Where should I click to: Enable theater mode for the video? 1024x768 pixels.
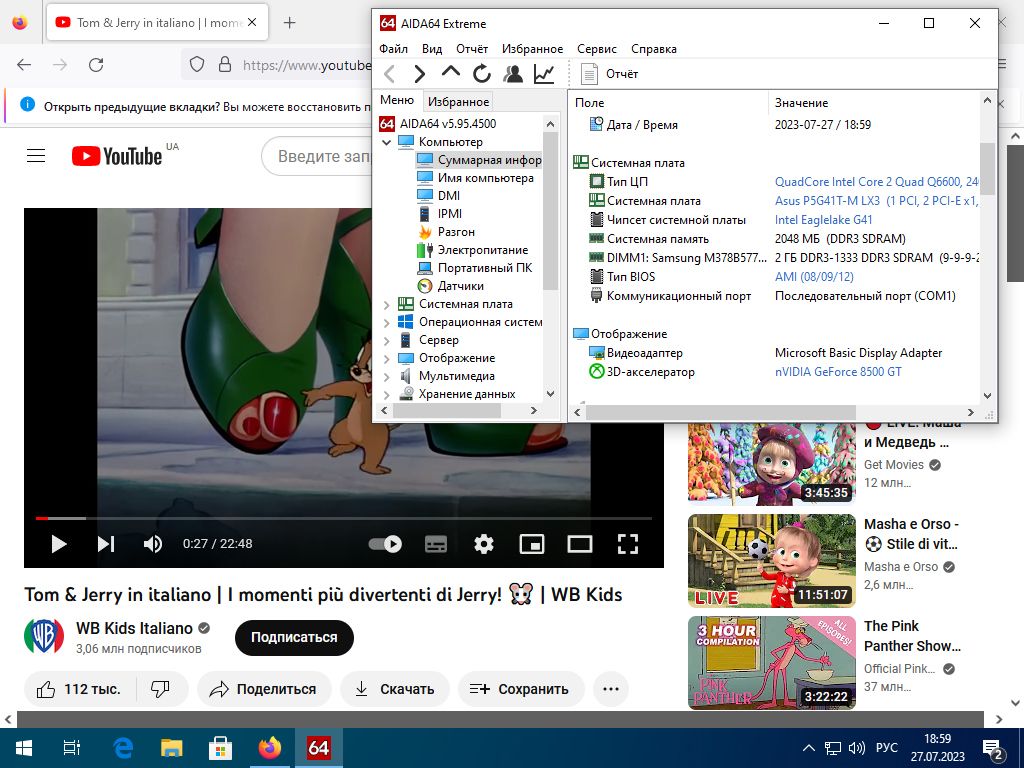tap(579, 543)
